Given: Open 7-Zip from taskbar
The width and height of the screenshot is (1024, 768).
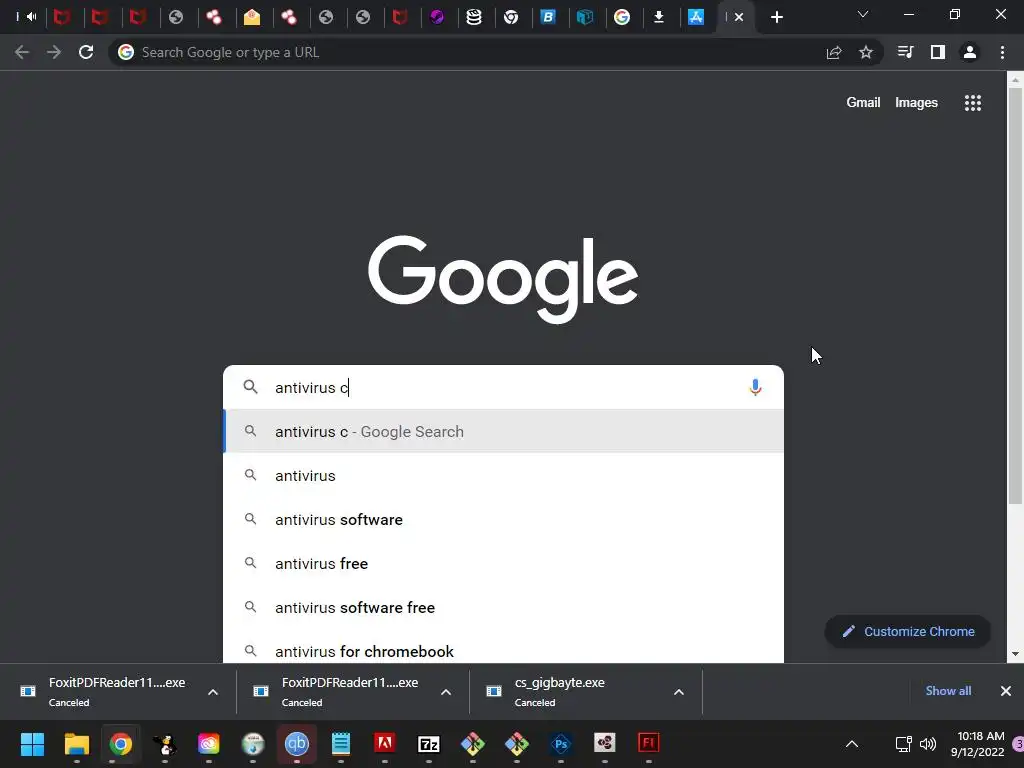Looking at the screenshot, I should (428, 743).
